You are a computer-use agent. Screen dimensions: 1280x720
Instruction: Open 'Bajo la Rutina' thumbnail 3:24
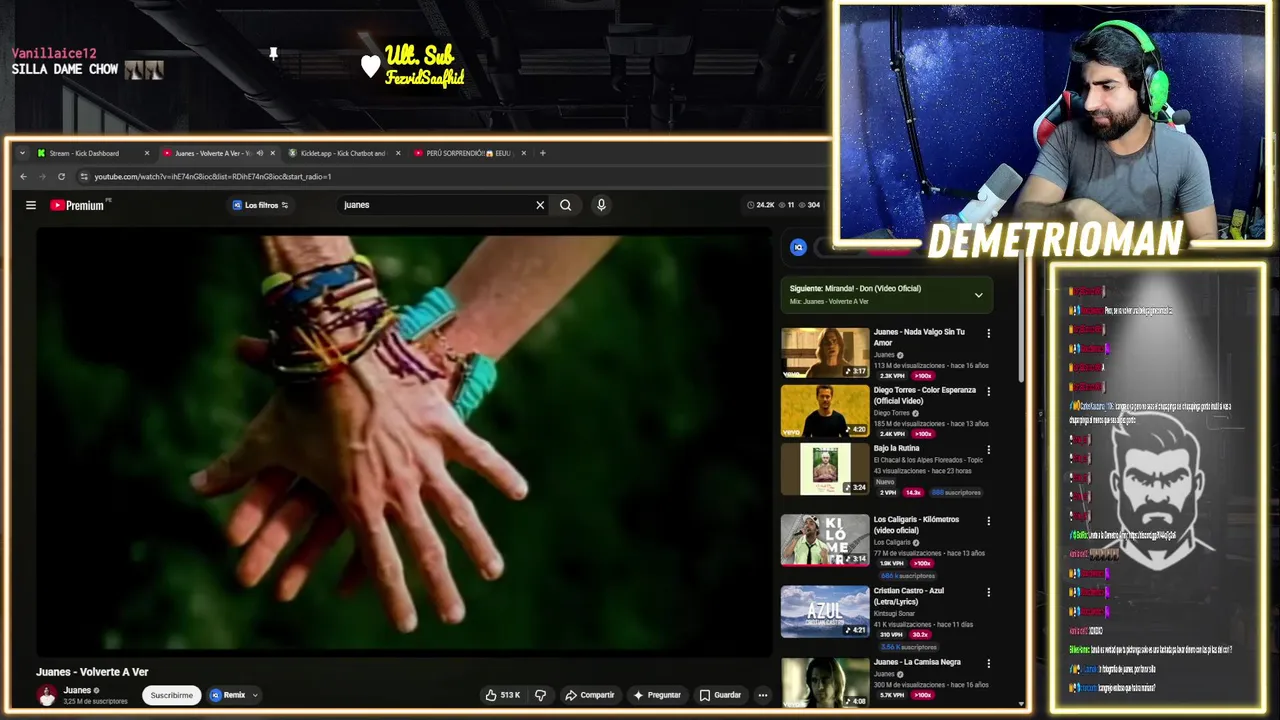click(825, 469)
